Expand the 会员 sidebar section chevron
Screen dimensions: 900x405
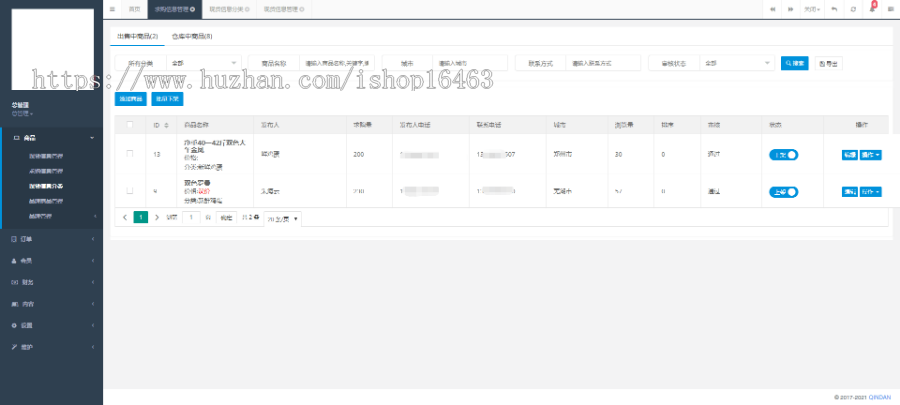(x=93, y=260)
